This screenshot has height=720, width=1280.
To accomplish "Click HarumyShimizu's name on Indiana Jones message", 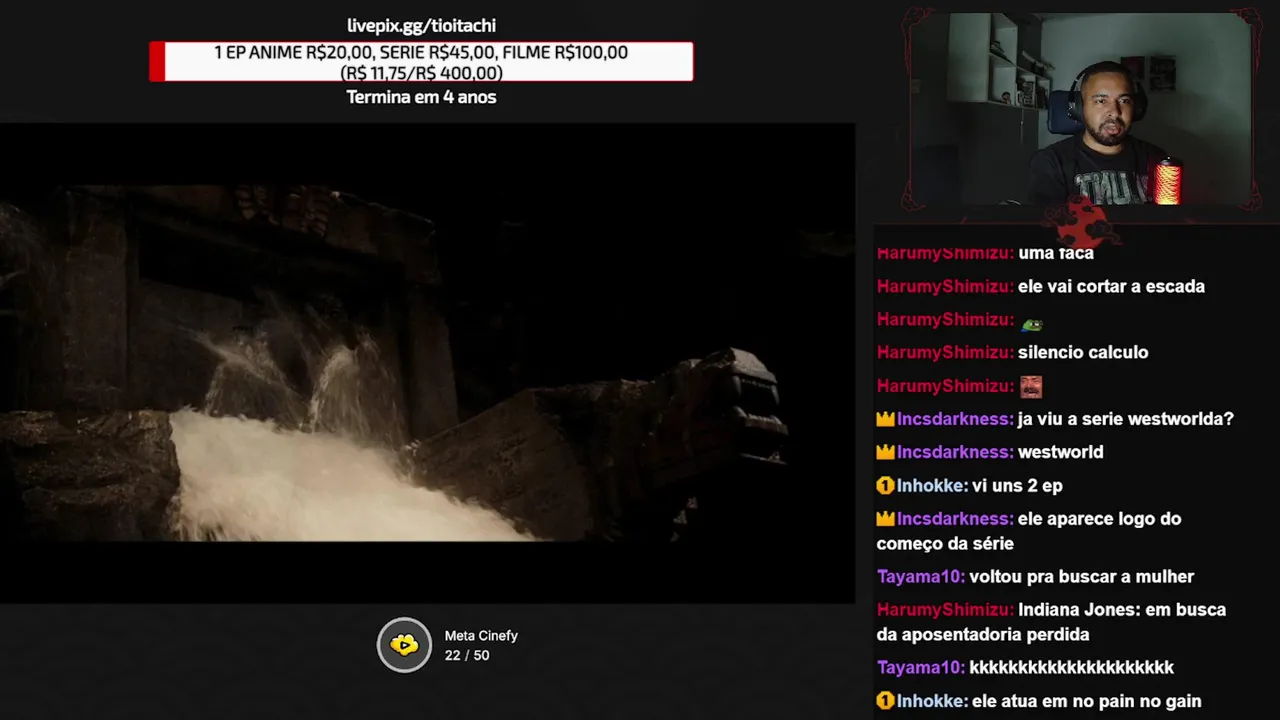I will click(x=945, y=610).
